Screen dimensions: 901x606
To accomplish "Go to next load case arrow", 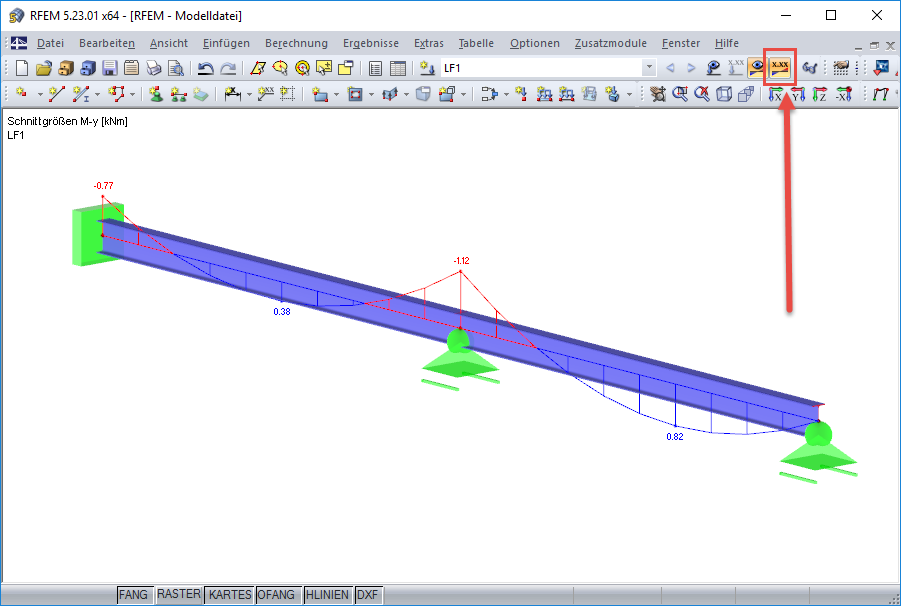I will (691, 68).
